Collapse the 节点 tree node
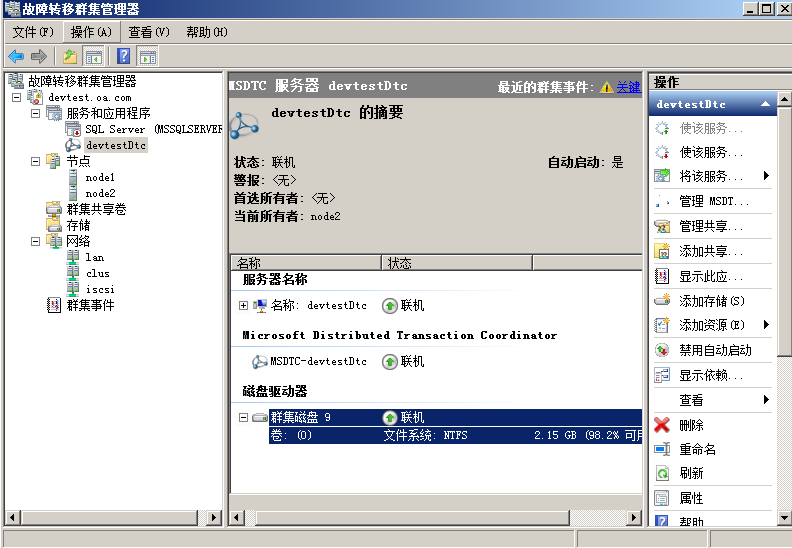Viewport: 792px width, 548px height. point(35,162)
